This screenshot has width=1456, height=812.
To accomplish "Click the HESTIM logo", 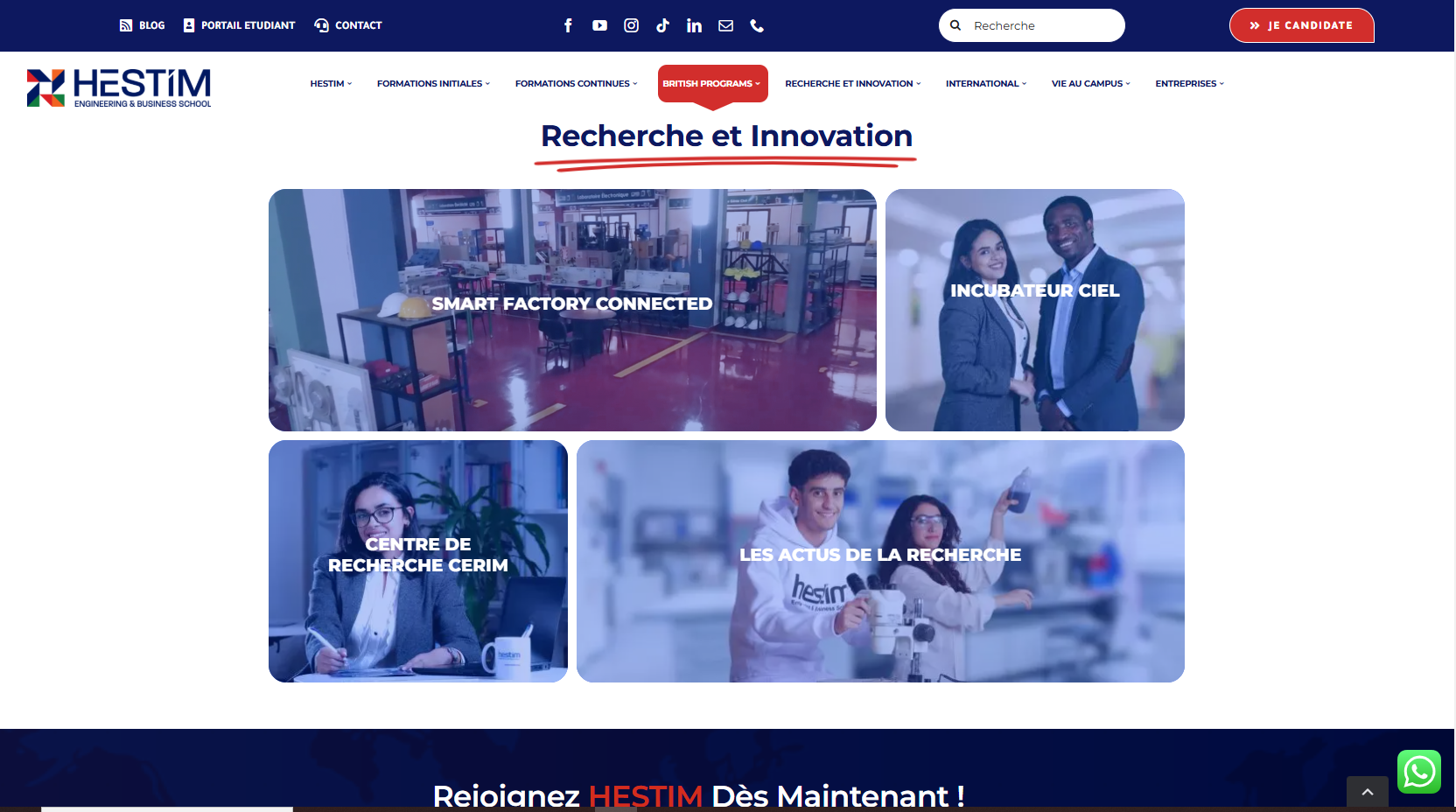I will [x=119, y=87].
